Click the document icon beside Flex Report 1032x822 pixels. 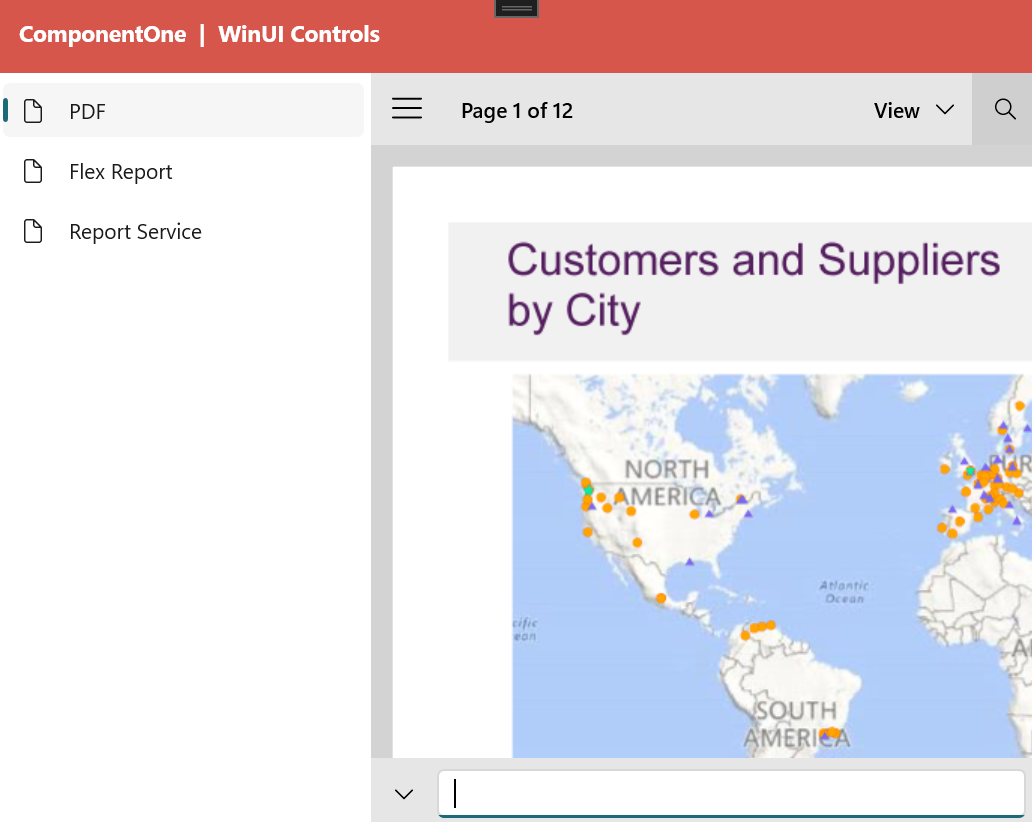33,172
